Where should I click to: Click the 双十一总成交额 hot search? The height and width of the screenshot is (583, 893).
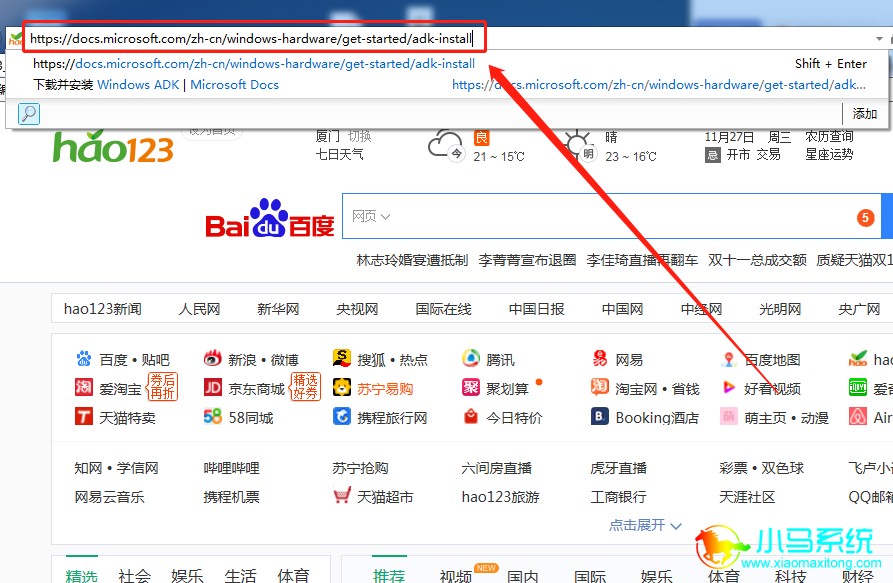click(757, 260)
